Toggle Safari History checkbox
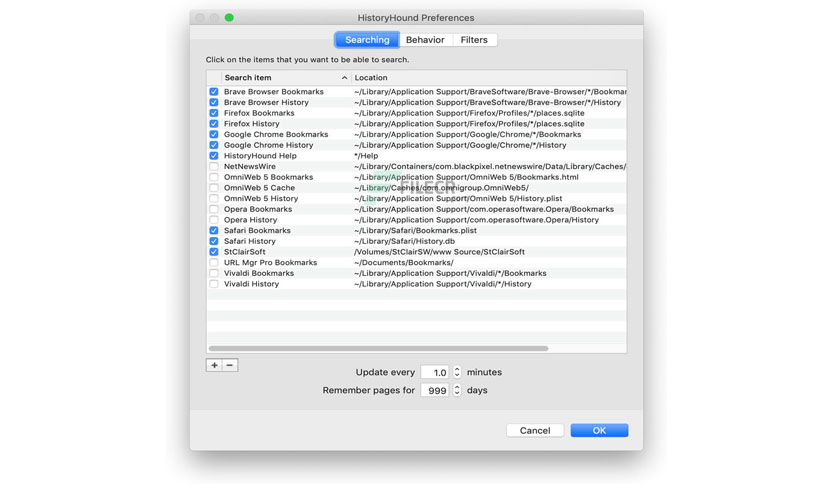 [x=214, y=241]
